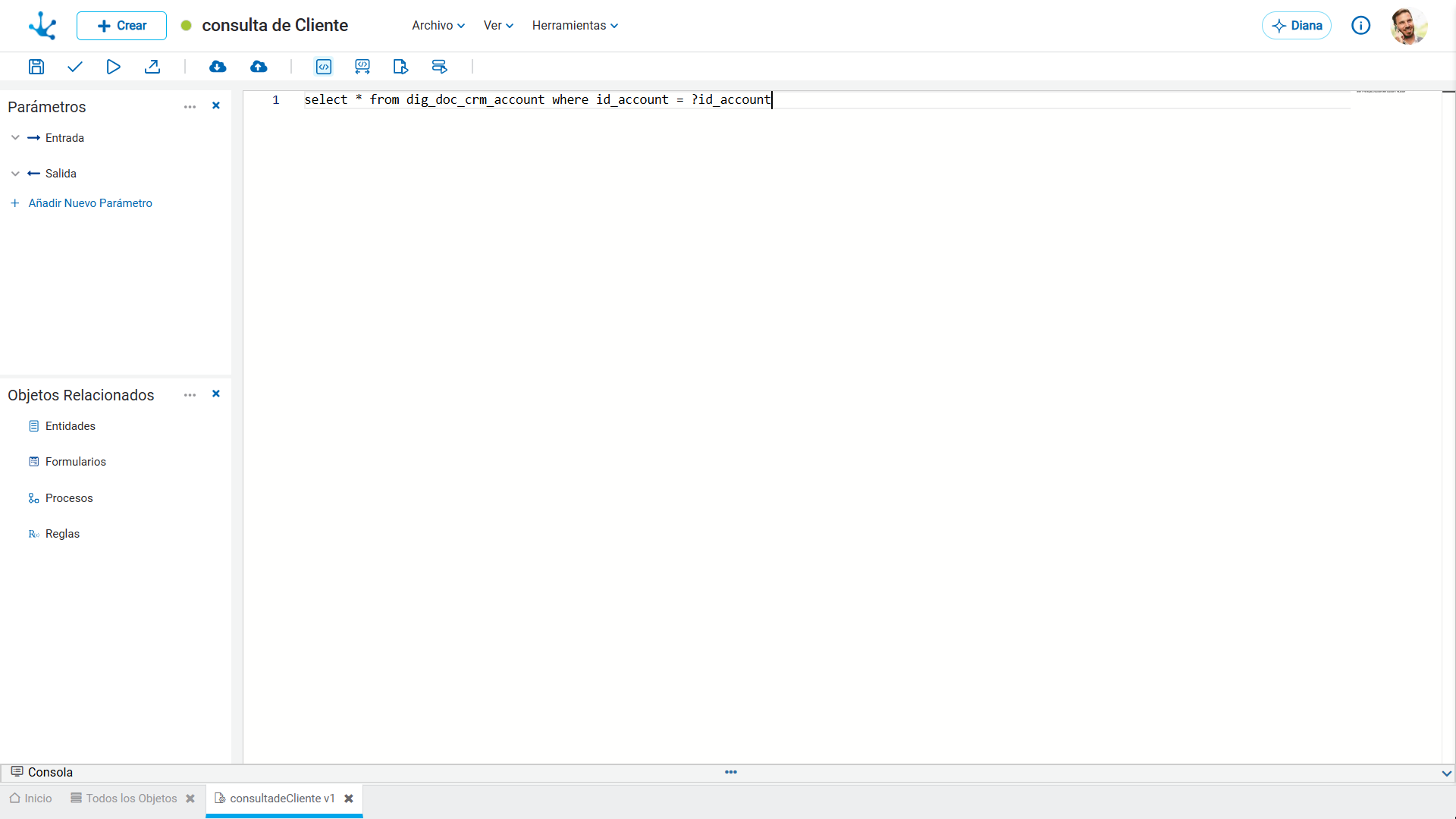Click Añadir Nuevo Parámetro link
1456x819 pixels.
(x=90, y=203)
